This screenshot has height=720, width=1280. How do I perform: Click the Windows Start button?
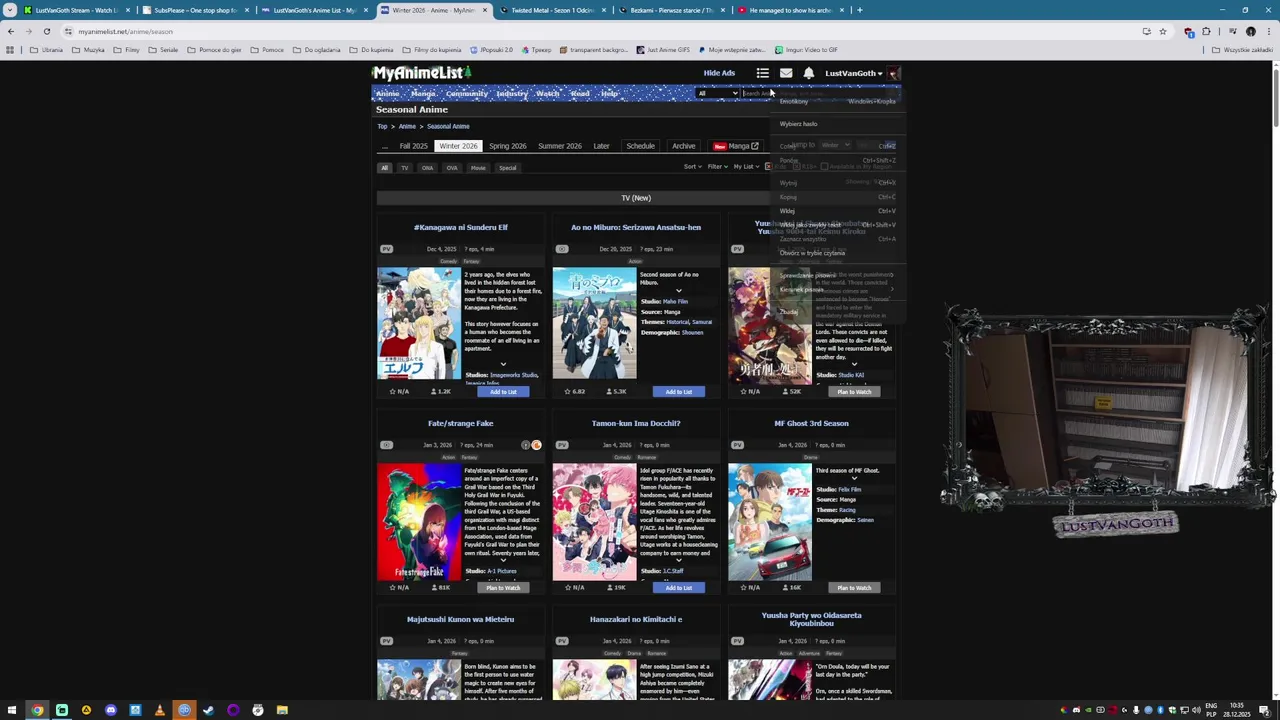coord(12,710)
